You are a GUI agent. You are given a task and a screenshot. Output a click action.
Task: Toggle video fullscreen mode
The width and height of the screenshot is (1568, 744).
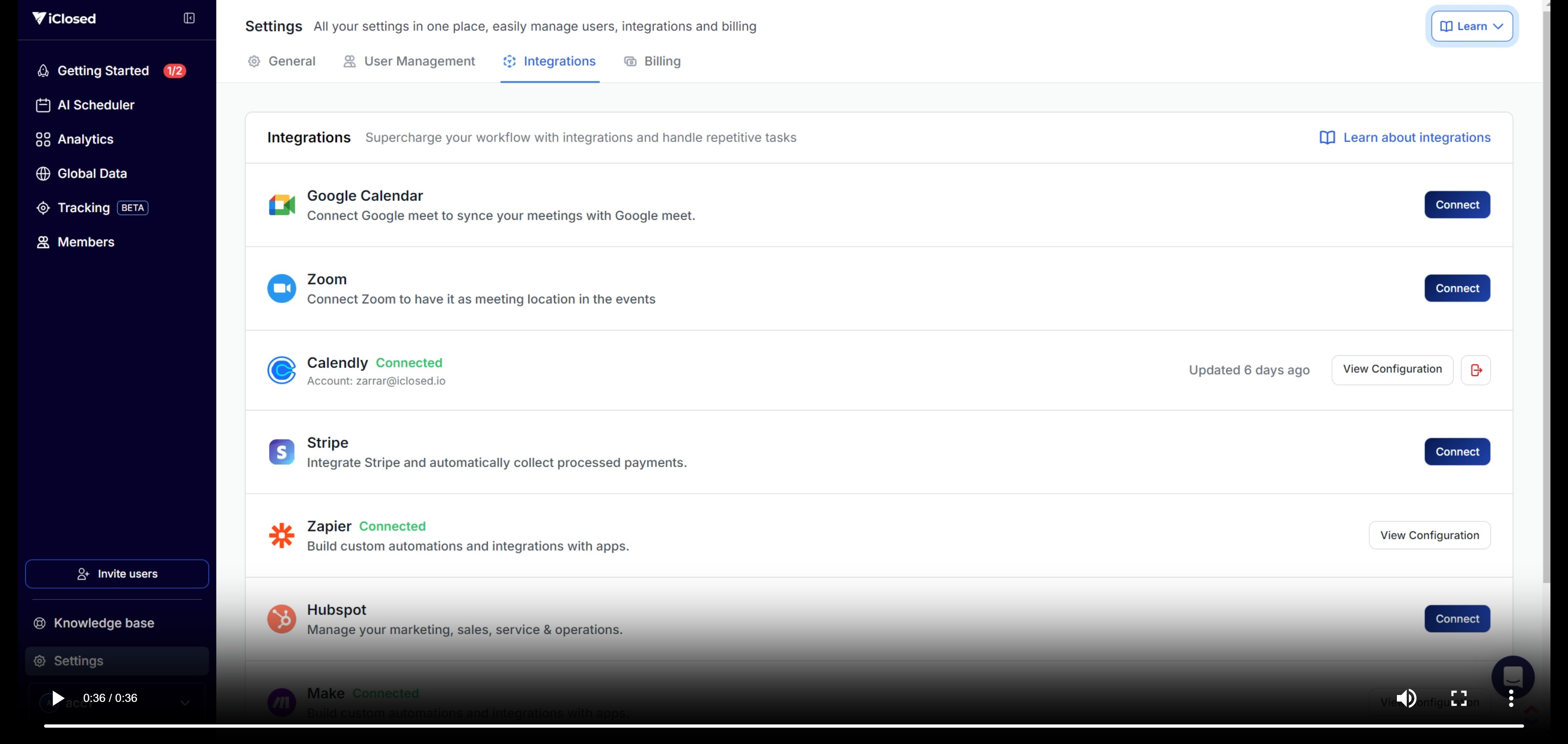(x=1459, y=698)
